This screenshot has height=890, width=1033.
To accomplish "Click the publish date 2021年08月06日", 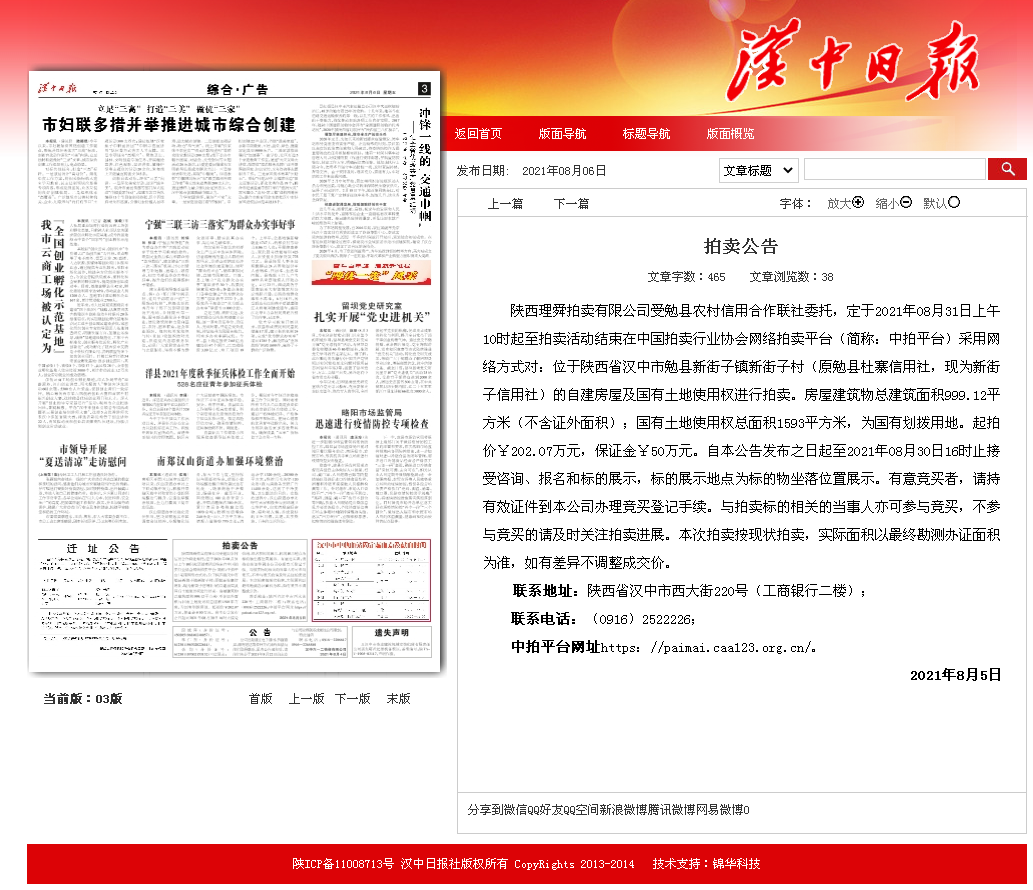I will [564, 171].
